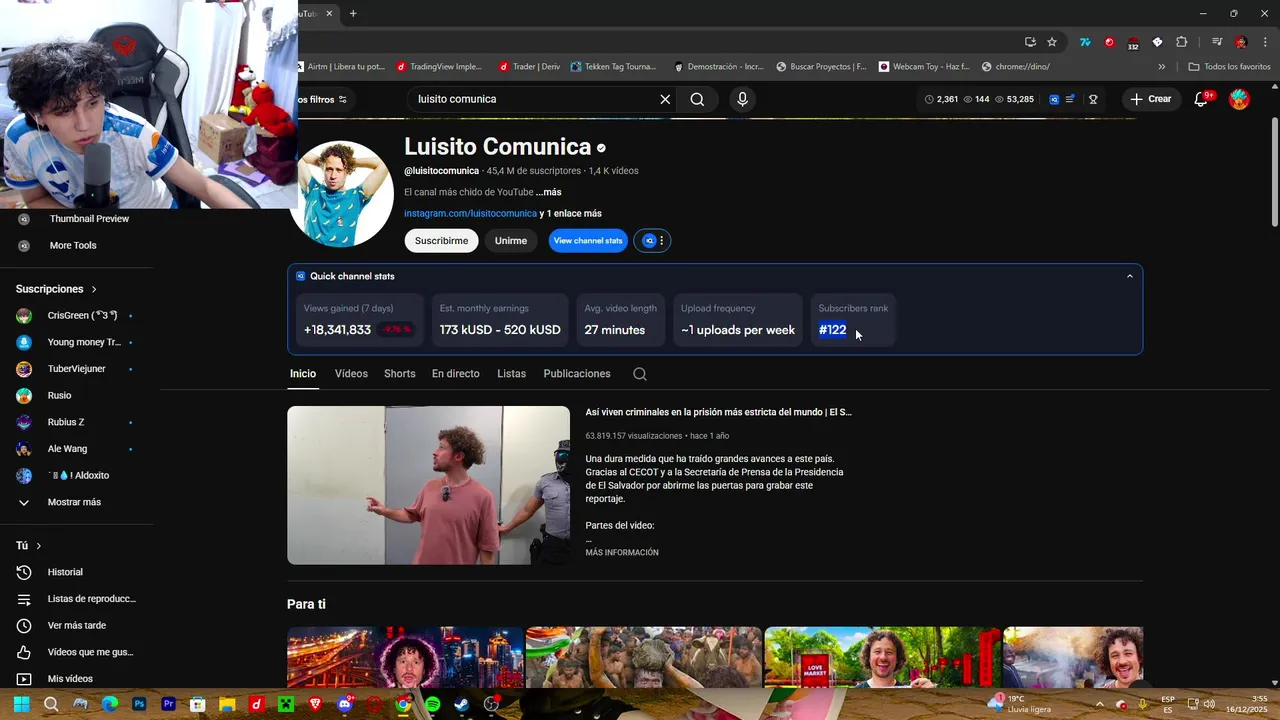Open the filters toggle next to the search

pyautogui.click(x=323, y=99)
